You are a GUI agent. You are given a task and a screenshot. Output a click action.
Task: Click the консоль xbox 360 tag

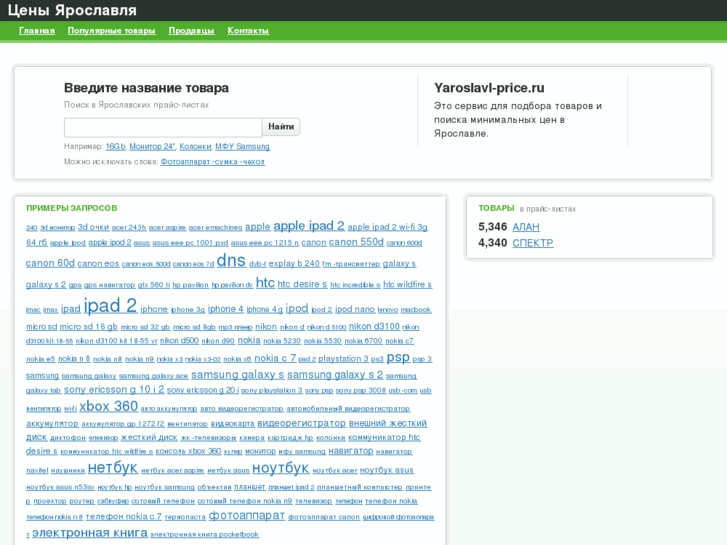[x=188, y=451]
